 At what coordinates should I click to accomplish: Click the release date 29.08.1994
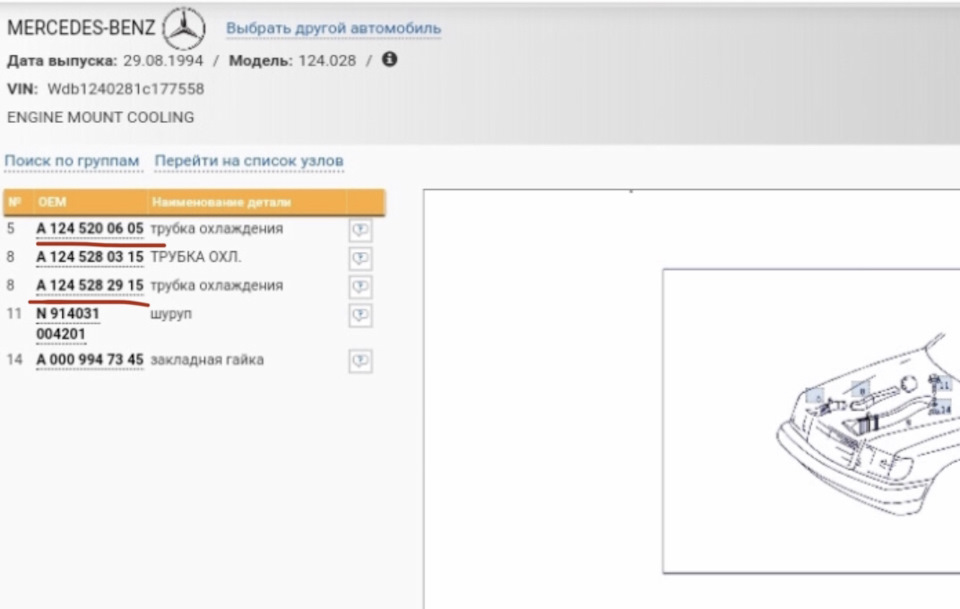pyautogui.click(x=163, y=61)
